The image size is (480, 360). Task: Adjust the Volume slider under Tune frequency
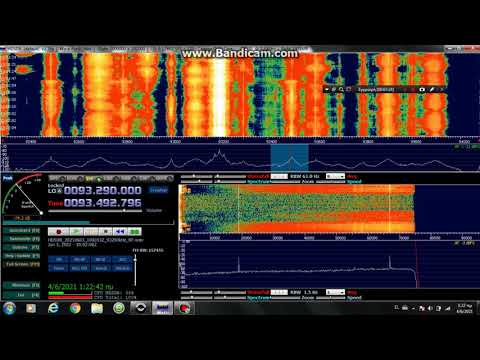pyautogui.click(x=95, y=211)
